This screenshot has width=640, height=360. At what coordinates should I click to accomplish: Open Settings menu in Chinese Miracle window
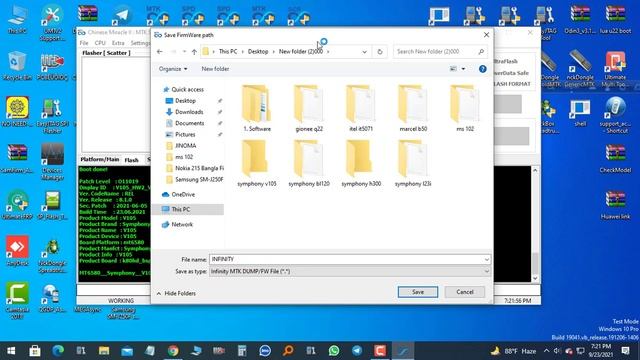pyautogui.click(x=140, y=43)
